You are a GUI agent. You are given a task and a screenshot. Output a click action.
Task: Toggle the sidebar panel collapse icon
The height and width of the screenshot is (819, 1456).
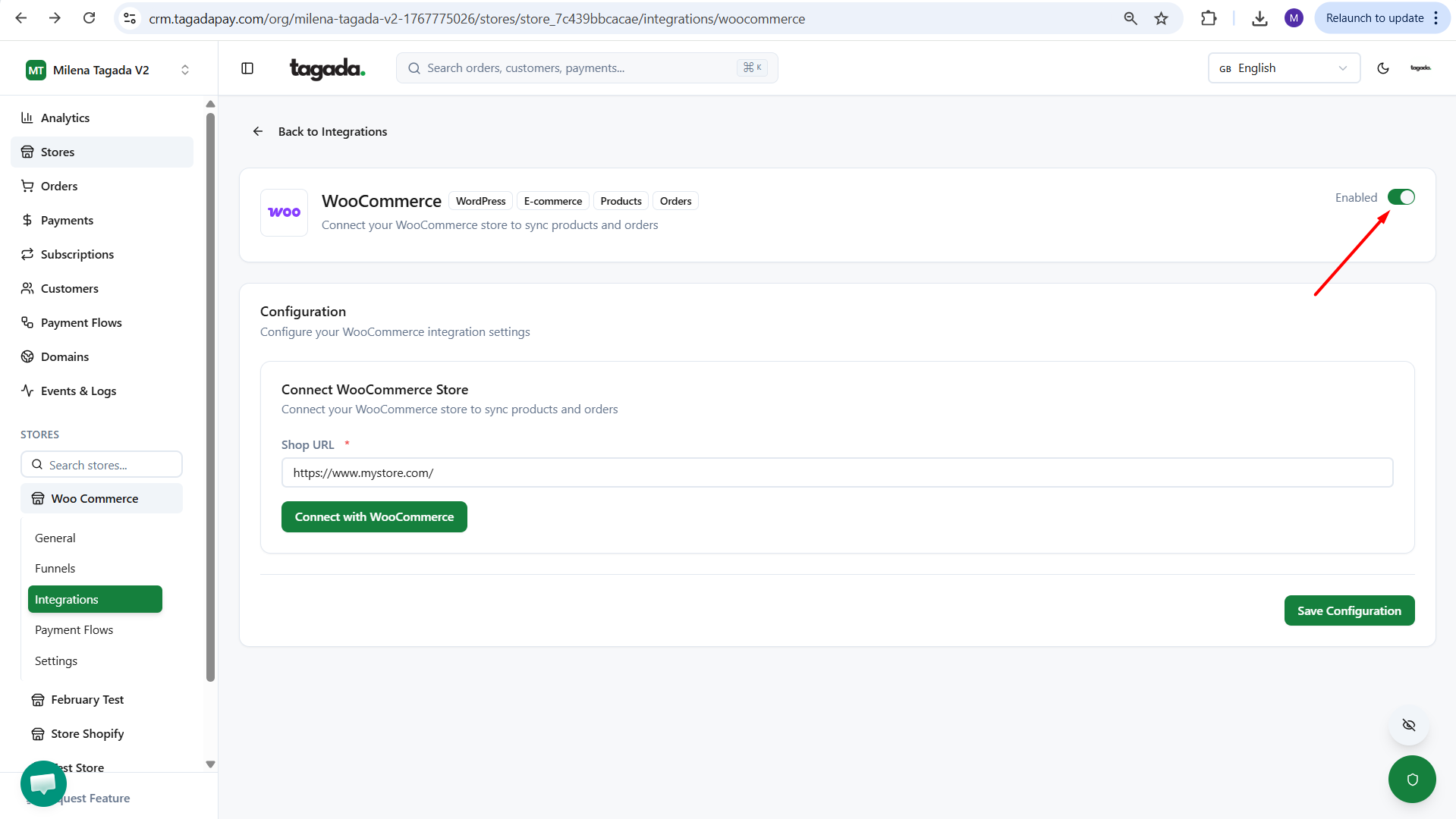click(x=247, y=68)
